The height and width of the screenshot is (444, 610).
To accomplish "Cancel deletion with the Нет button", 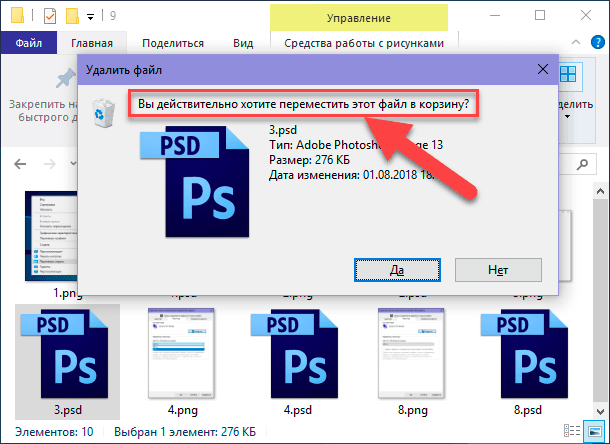I will [498, 270].
